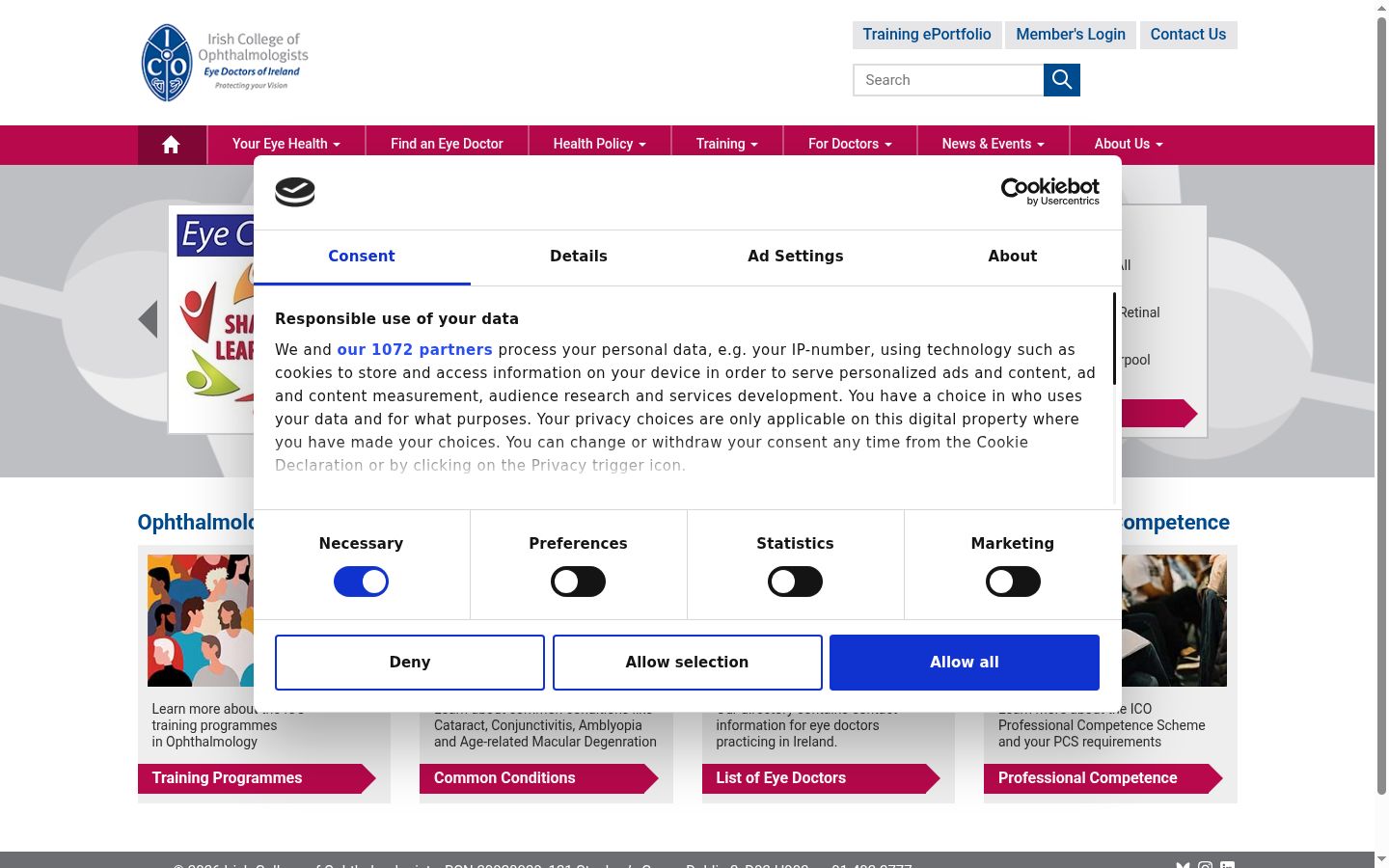Open the Training ePortfolio link
The height and width of the screenshot is (868, 1389).
(x=927, y=35)
